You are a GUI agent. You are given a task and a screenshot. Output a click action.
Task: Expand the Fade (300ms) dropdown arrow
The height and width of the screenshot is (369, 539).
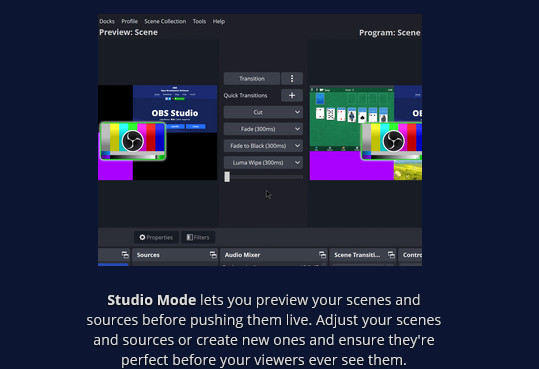pyautogui.click(x=297, y=129)
